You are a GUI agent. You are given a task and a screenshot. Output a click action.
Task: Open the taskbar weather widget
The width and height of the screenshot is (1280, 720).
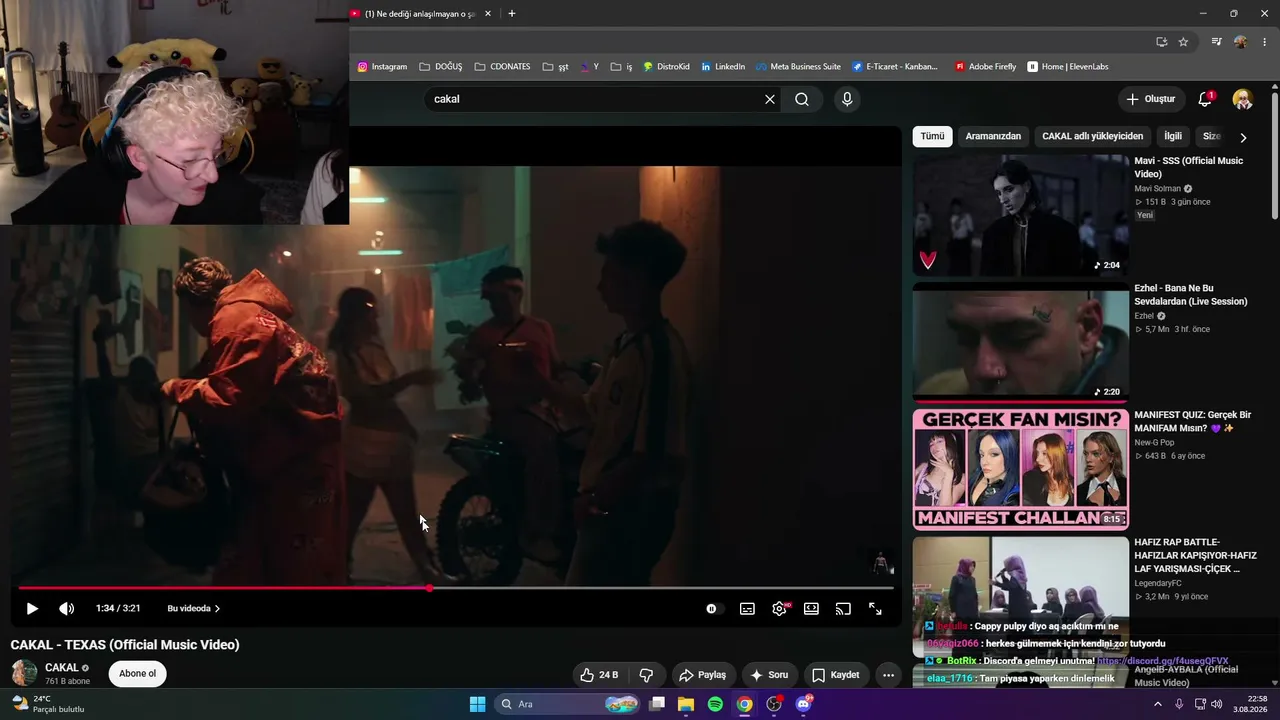(x=50, y=704)
